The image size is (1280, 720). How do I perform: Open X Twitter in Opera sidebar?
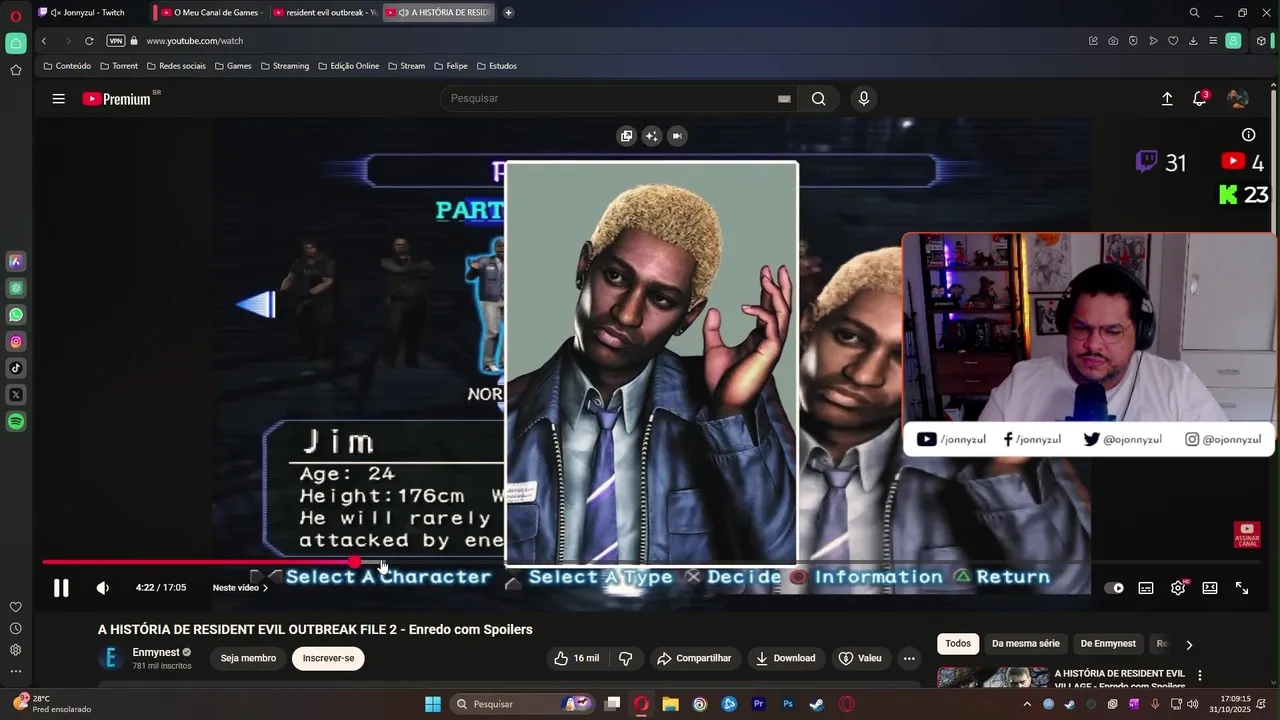pyautogui.click(x=16, y=395)
